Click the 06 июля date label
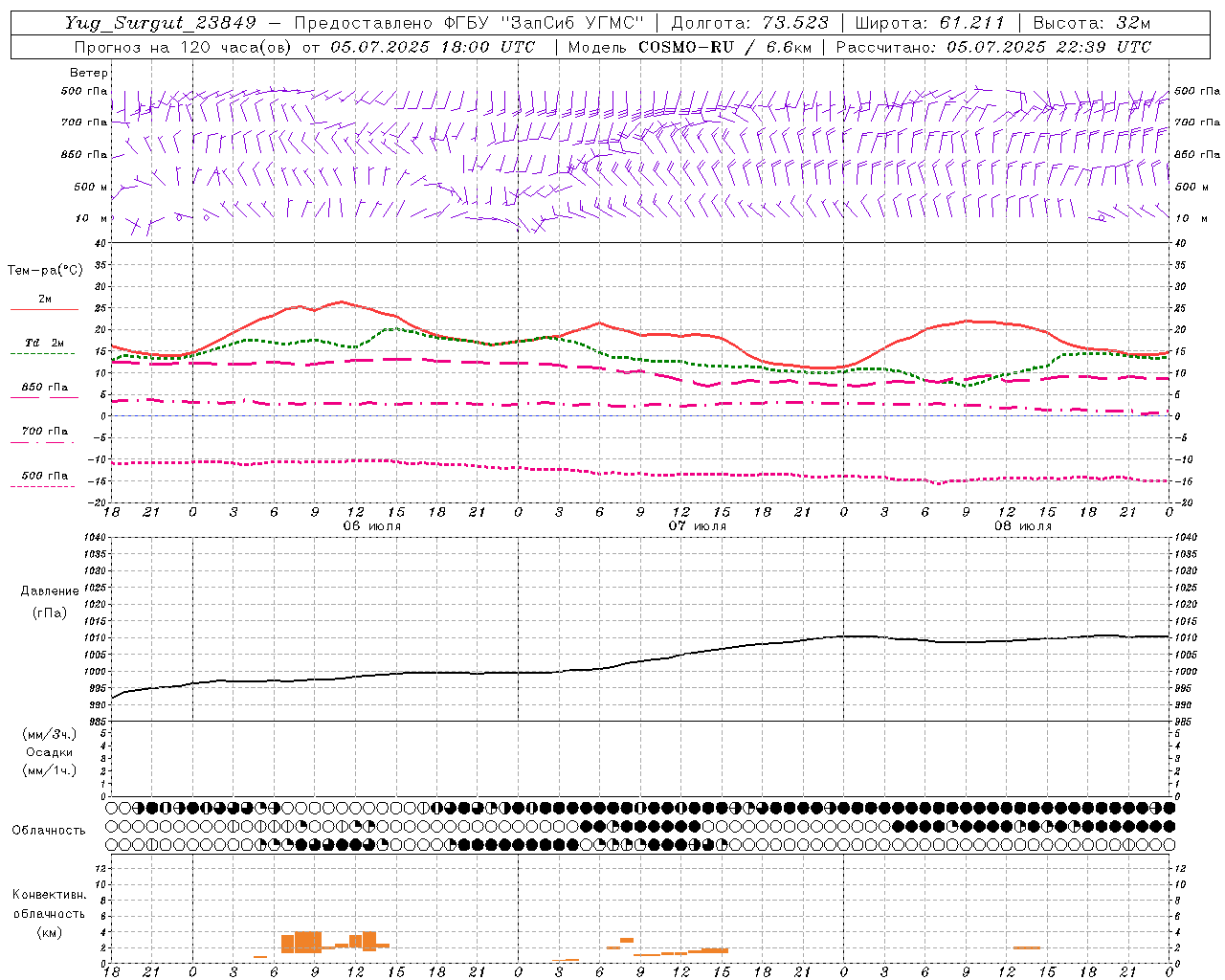 (372, 526)
